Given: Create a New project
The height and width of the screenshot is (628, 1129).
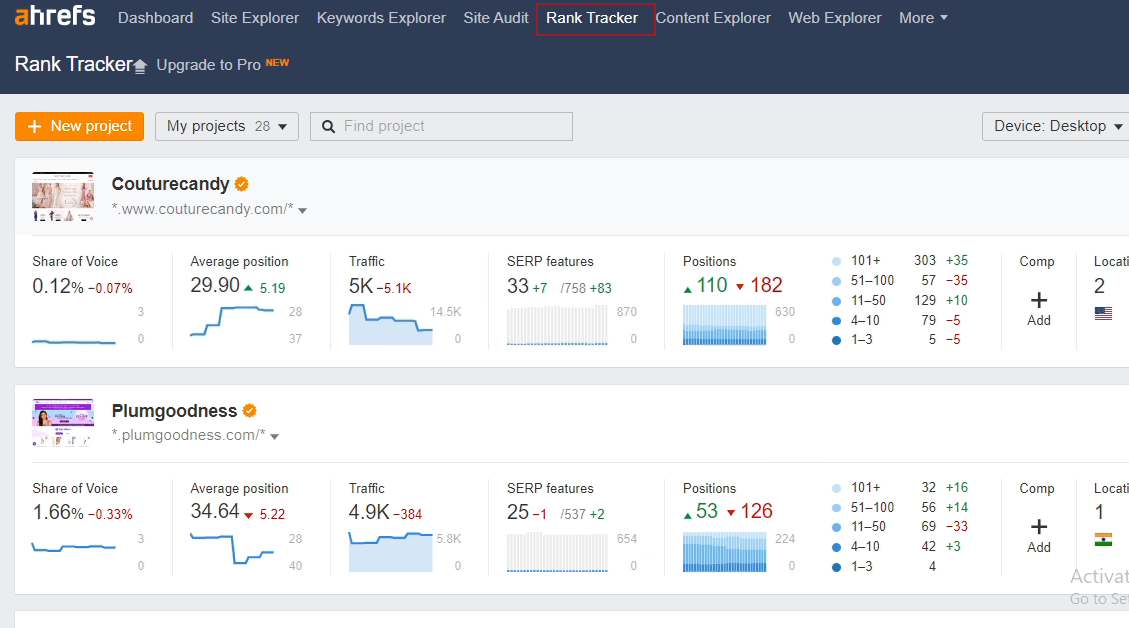Looking at the screenshot, I should 79,126.
